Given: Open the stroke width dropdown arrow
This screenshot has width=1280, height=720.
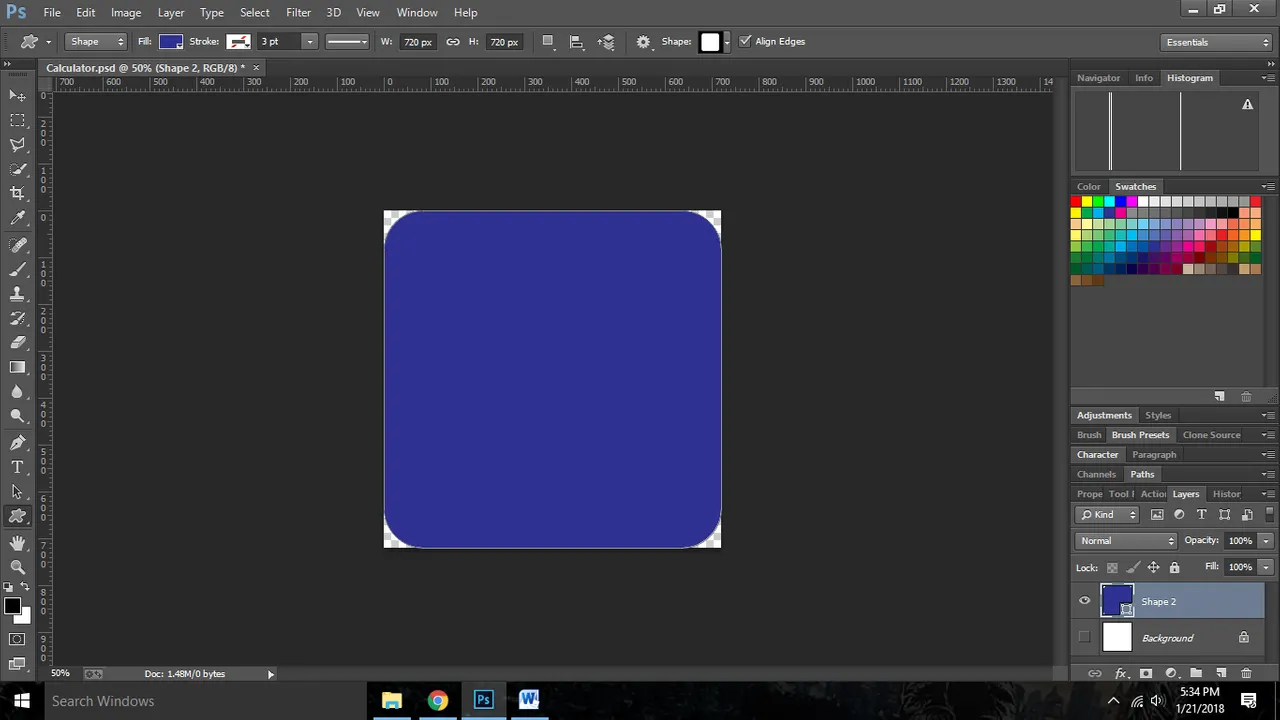Looking at the screenshot, I should pyautogui.click(x=310, y=42).
